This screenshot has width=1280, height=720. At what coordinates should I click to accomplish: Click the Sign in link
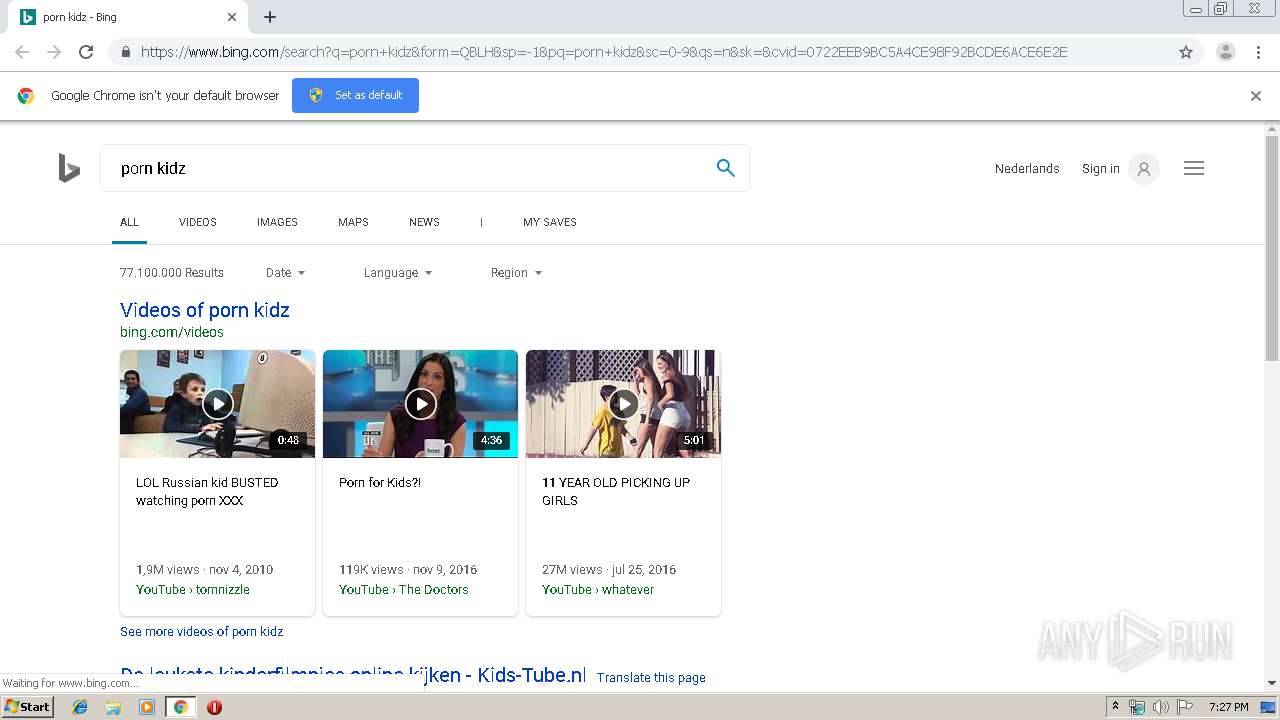(1101, 169)
